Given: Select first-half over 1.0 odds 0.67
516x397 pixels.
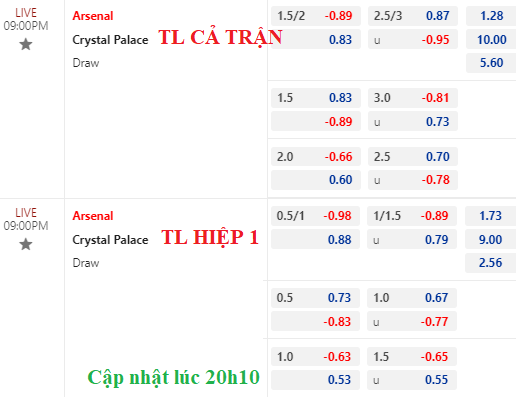Looking at the screenshot, I should coord(412,298).
